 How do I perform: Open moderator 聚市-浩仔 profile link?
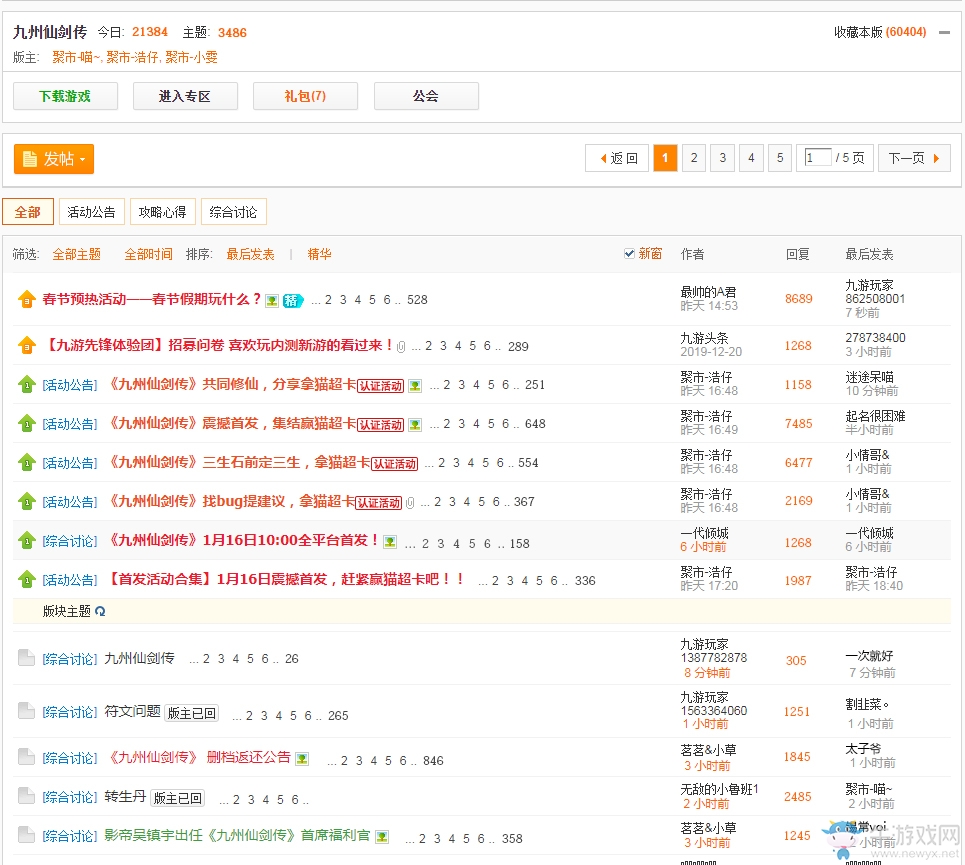click(x=132, y=57)
